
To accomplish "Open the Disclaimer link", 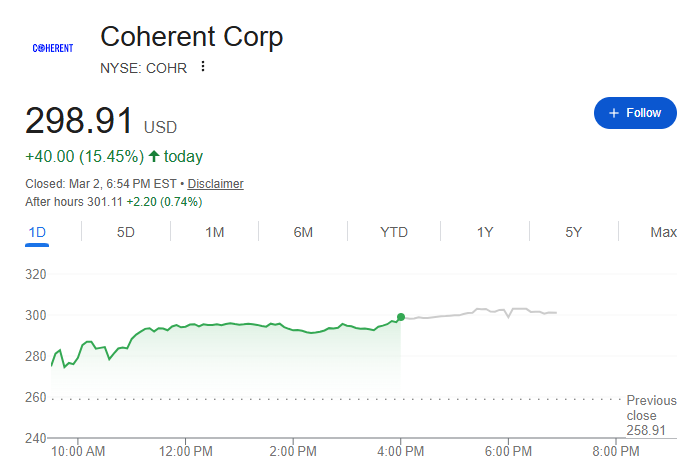I will click(x=215, y=184).
